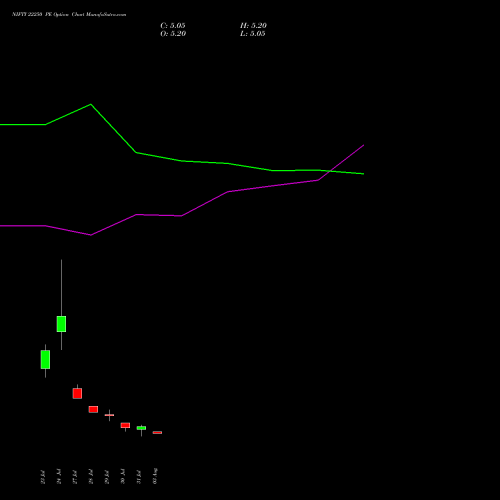Select the doji candlestick for 29 Jul
The image size is (500, 500).
(109, 415)
